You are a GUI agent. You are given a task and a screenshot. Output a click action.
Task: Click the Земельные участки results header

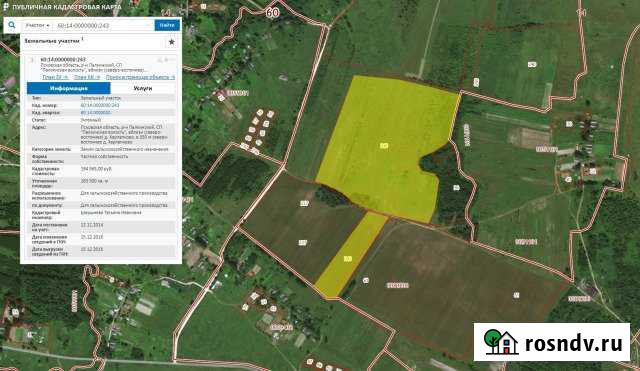point(52,41)
